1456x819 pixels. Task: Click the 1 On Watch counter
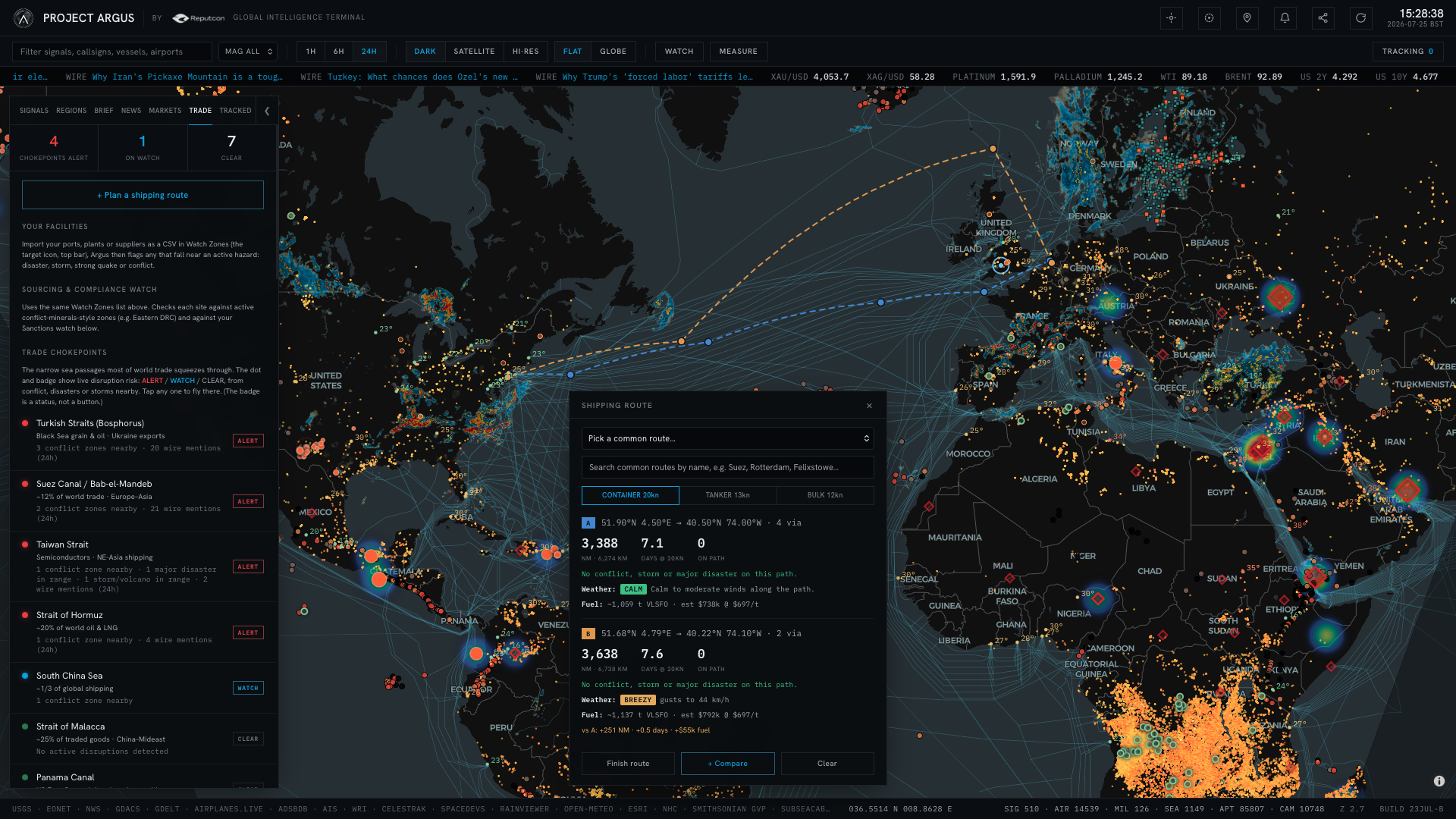coord(143,147)
